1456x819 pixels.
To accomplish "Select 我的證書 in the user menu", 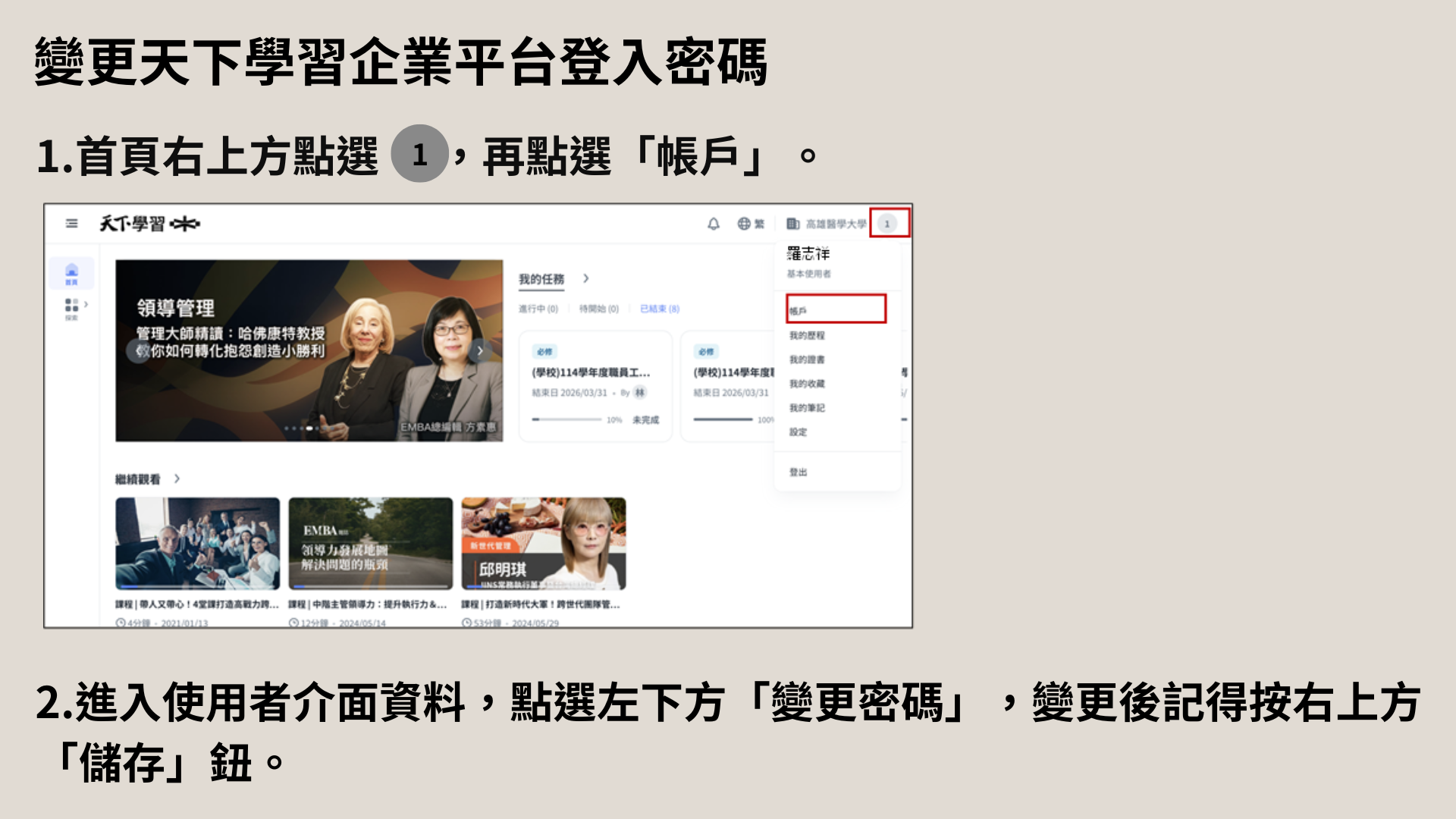I will point(807,359).
